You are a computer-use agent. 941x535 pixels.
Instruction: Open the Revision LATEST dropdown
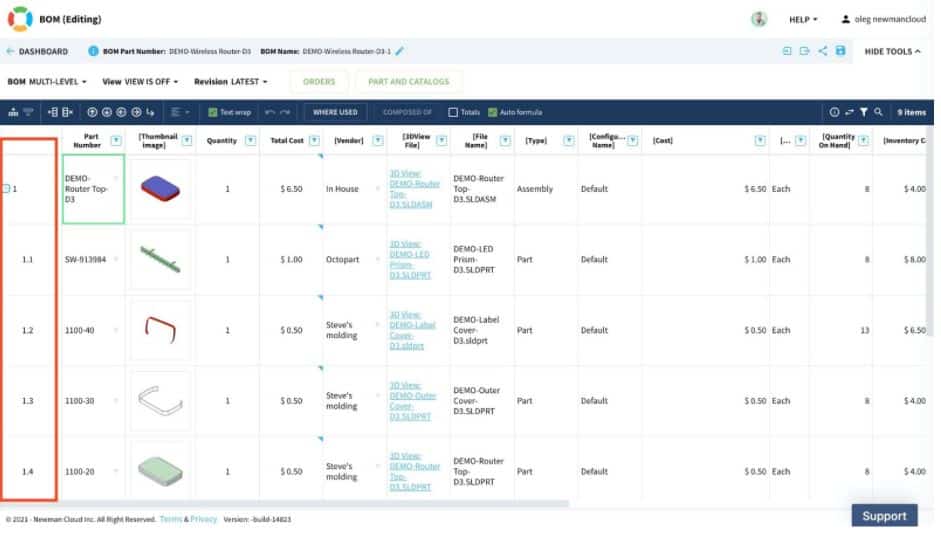pos(231,82)
